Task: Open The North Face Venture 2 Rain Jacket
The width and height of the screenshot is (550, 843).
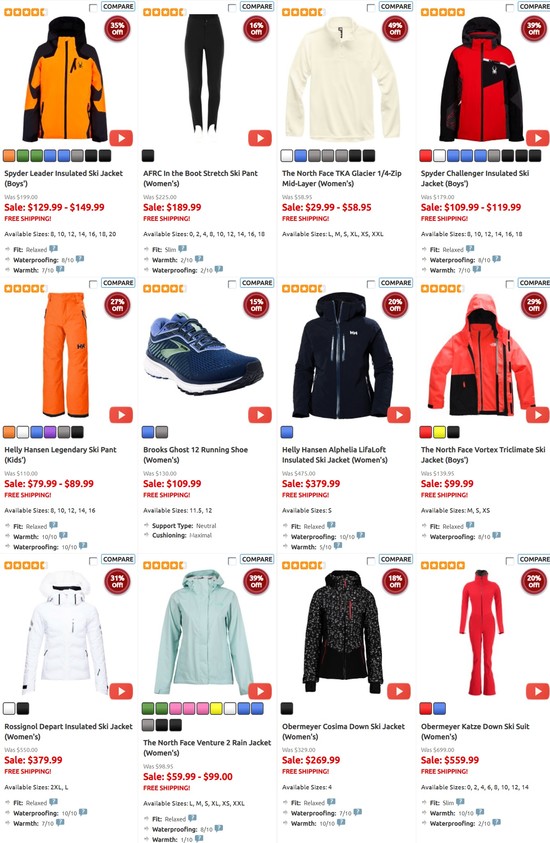Action: click(206, 747)
